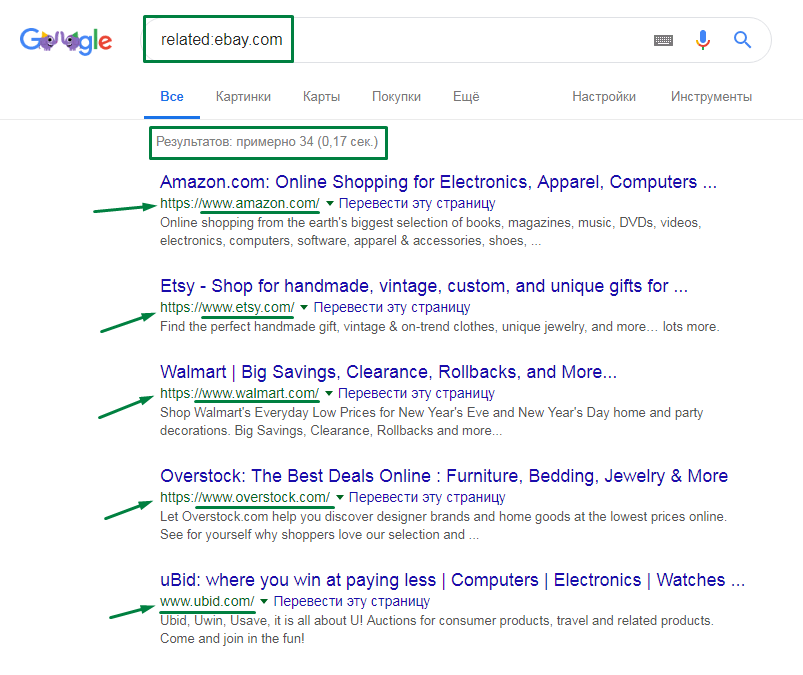Expand dropdown arrow next to amazon.com URL
This screenshot has width=803, height=675.
pos(330,204)
